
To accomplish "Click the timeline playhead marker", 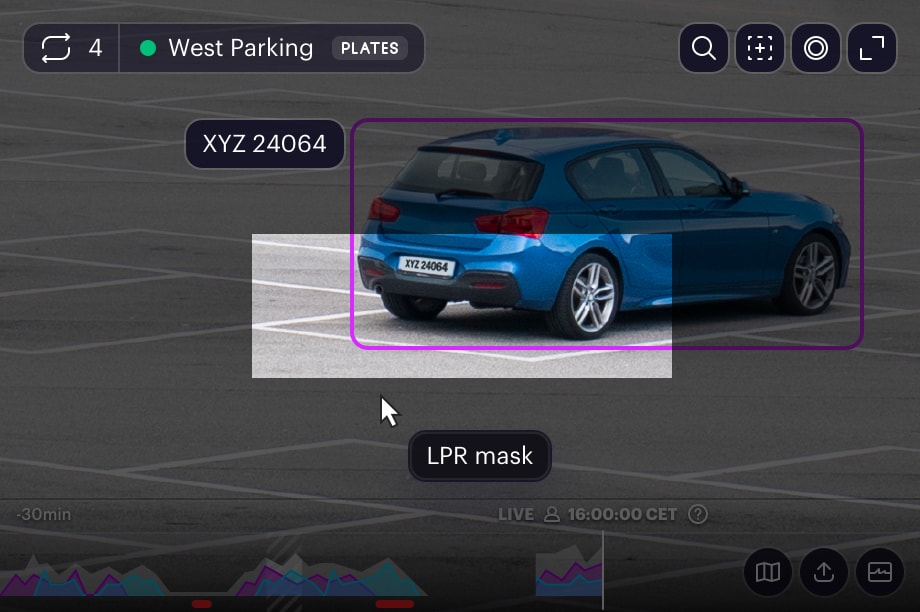I will pyautogui.click(x=603, y=570).
